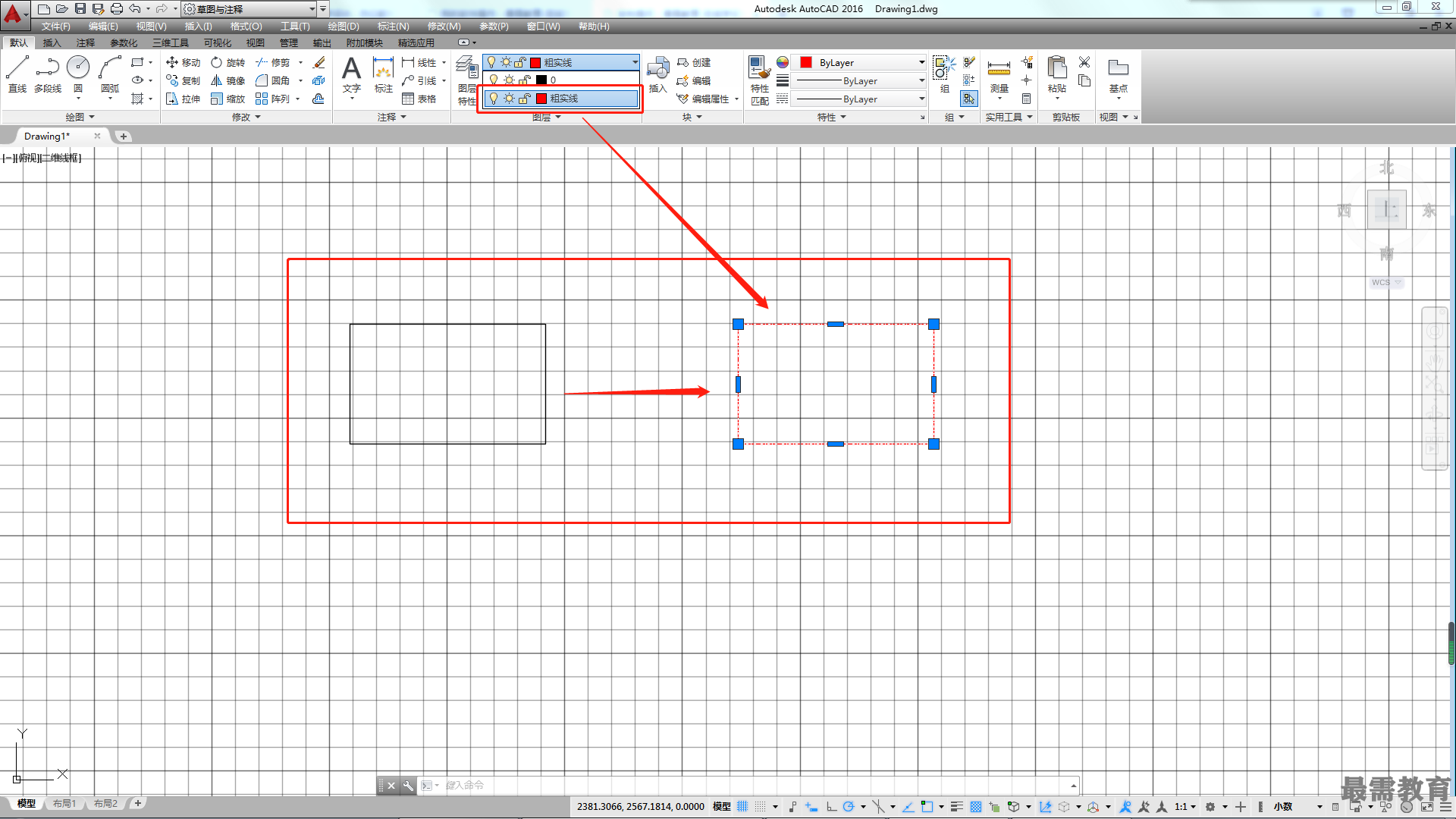Expand the 绘图 panel

(80, 117)
